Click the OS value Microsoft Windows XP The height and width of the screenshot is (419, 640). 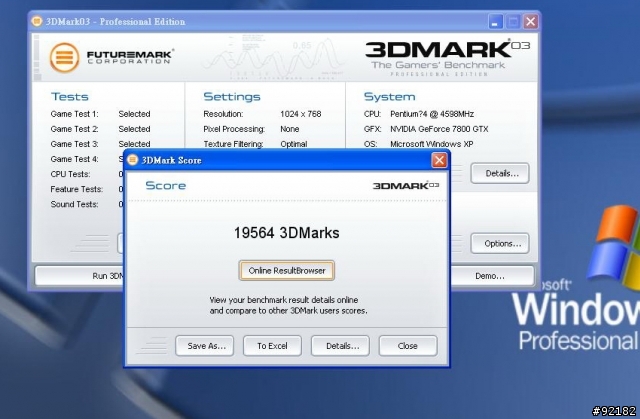point(431,144)
